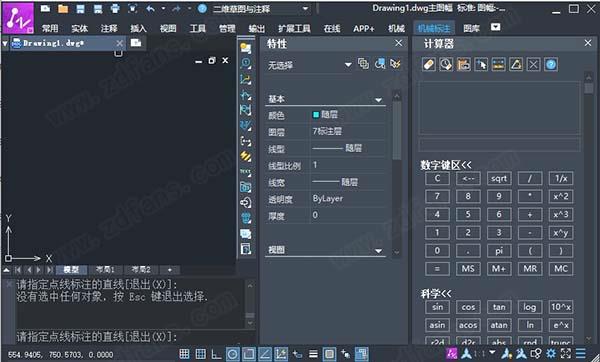The height and width of the screenshot is (362, 600).
Task: Open the APP+ ribbon tab
Action: click(x=364, y=28)
